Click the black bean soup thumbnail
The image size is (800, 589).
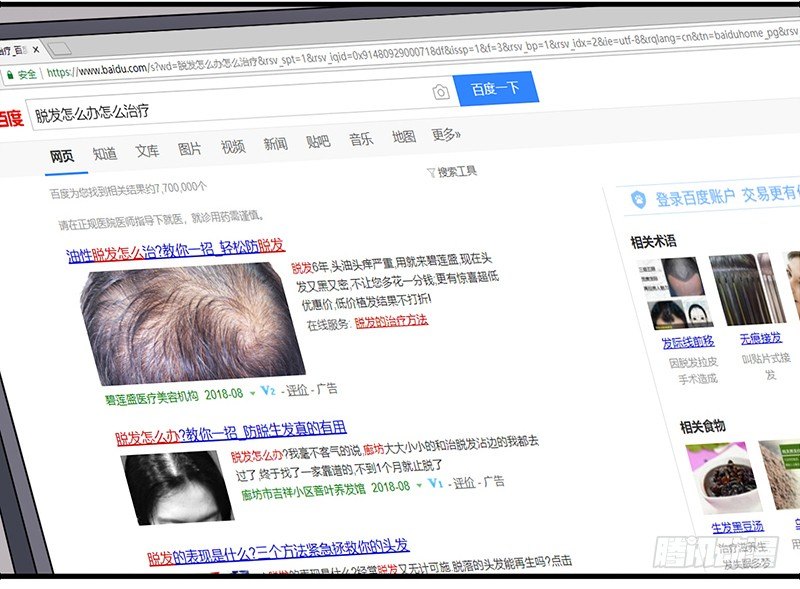pyautogui.click(x=723, y=478)
